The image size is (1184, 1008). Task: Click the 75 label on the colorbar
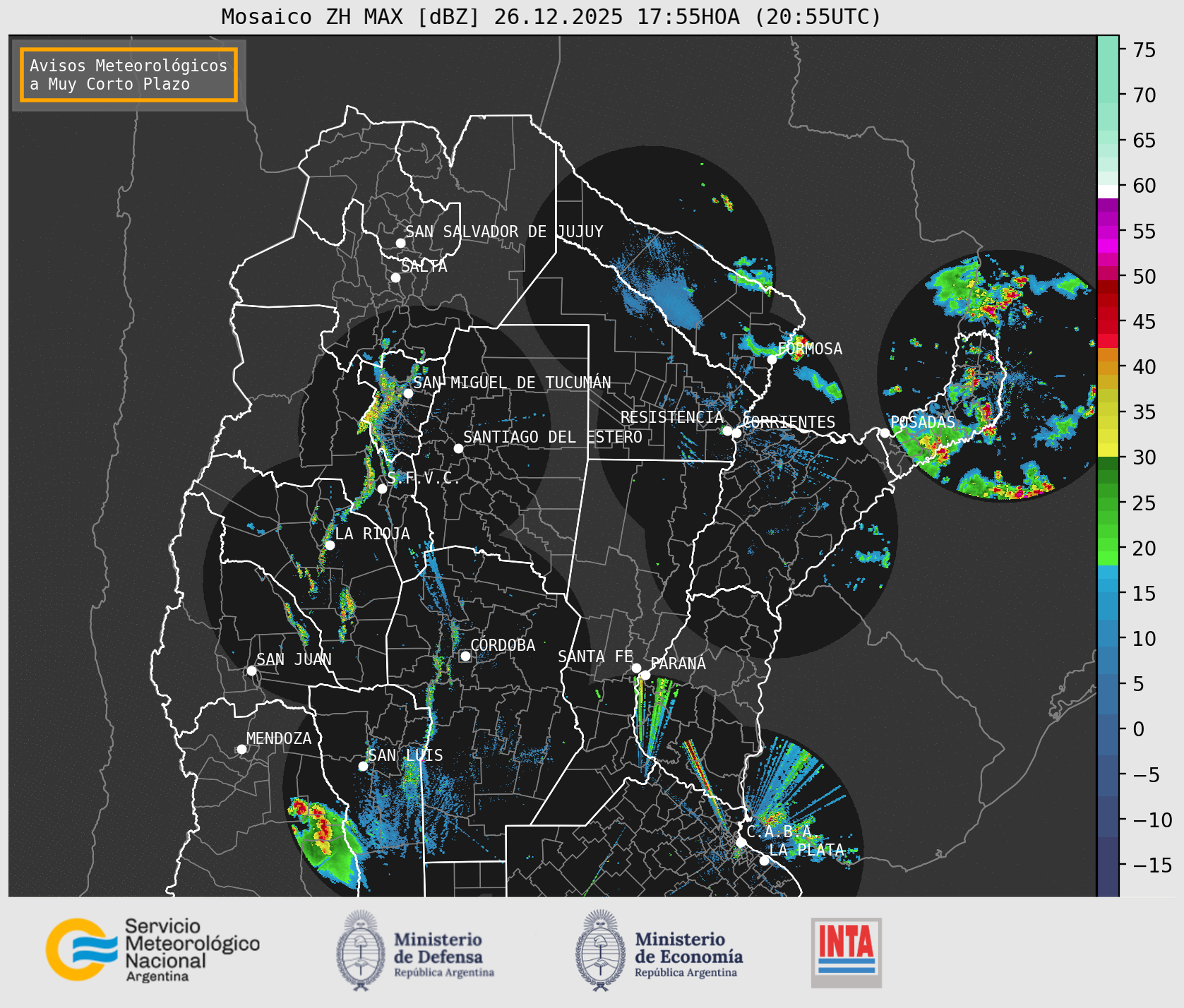point(1144,50)
